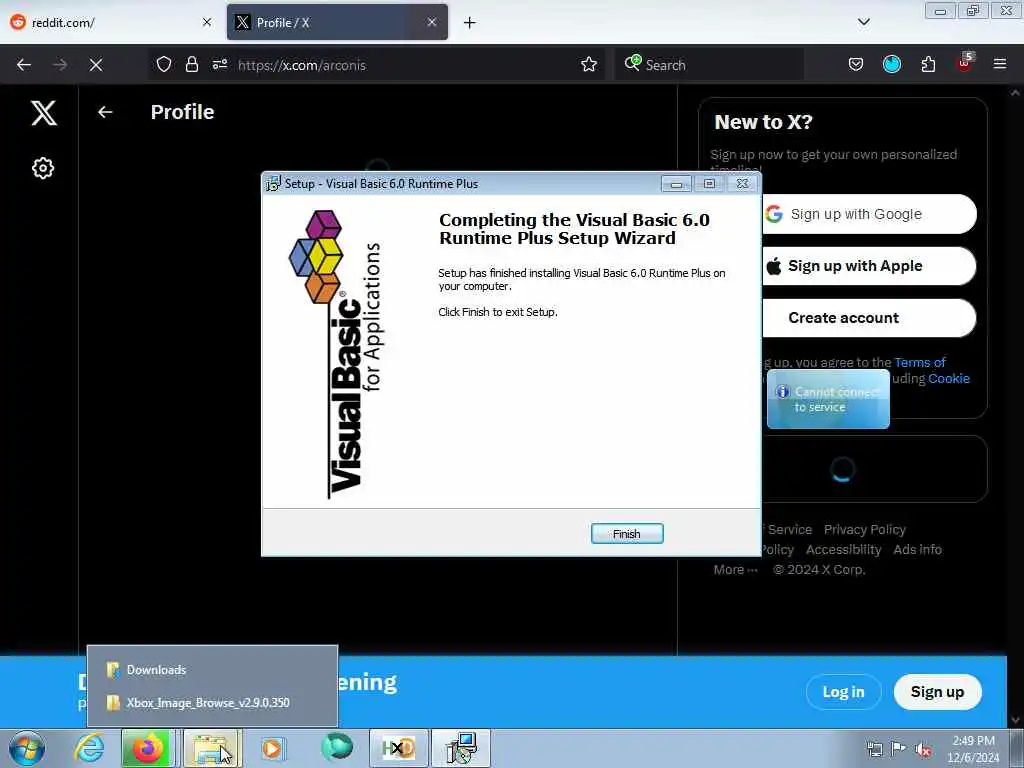This screenshot has height=768, width=1024.
Task: Open the Ads info footer link
Action: tap(917, 550)
